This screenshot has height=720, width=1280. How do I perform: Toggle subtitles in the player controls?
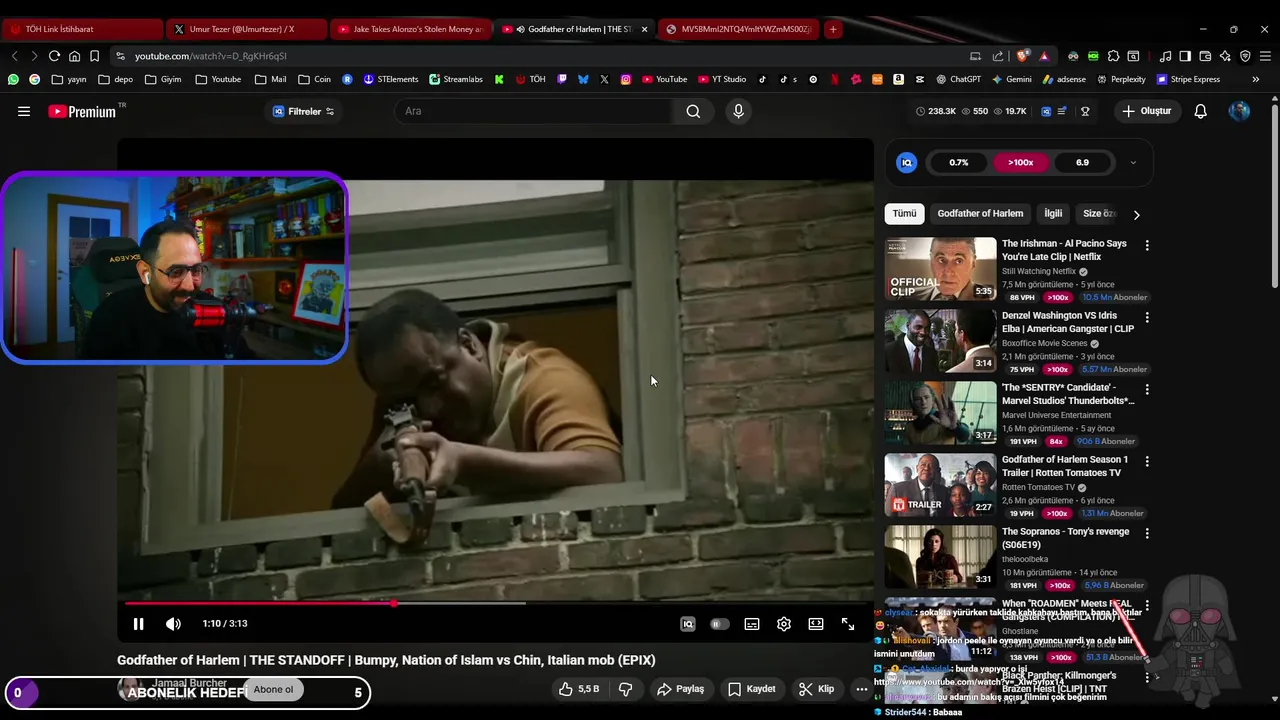point(752,624)
